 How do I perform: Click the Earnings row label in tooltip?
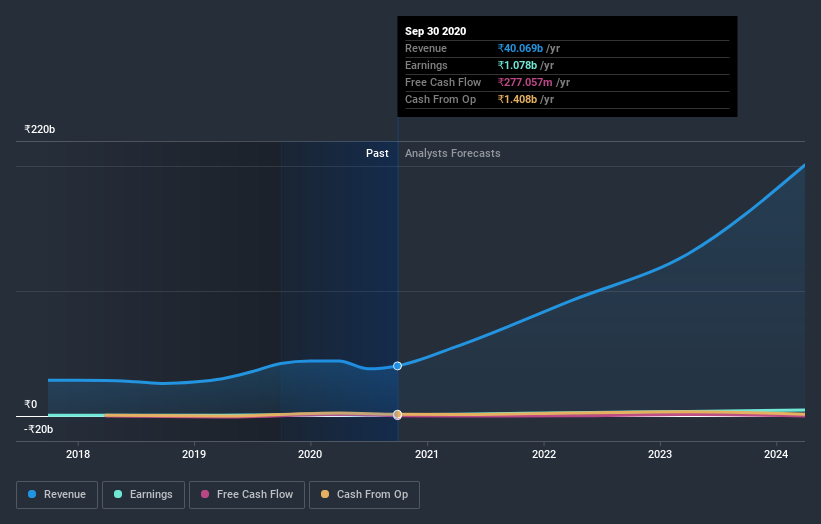(x=426, y=65)
